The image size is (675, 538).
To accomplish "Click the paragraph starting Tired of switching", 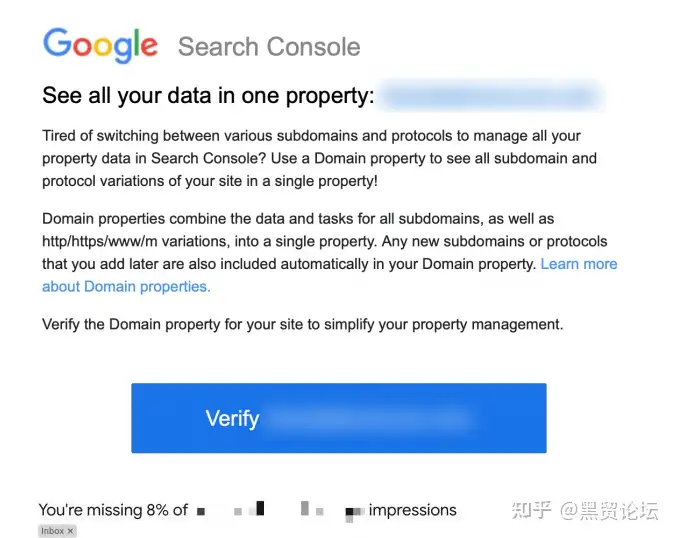I will coord(319,158).
